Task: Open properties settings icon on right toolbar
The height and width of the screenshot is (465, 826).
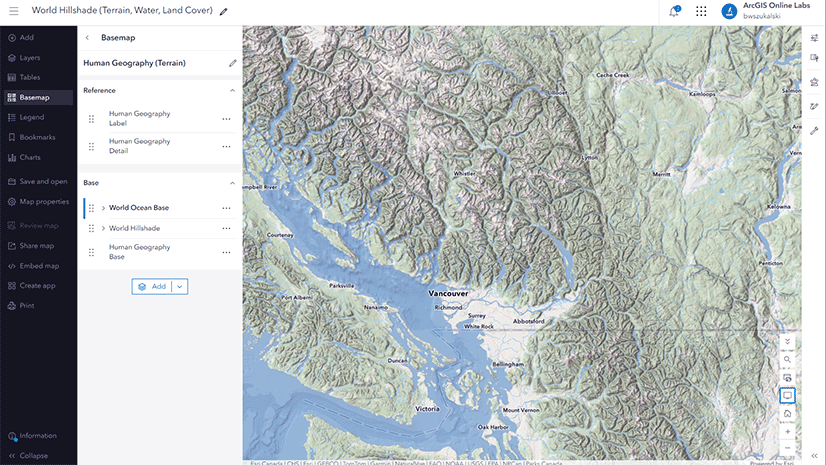Action: [814, 37]
